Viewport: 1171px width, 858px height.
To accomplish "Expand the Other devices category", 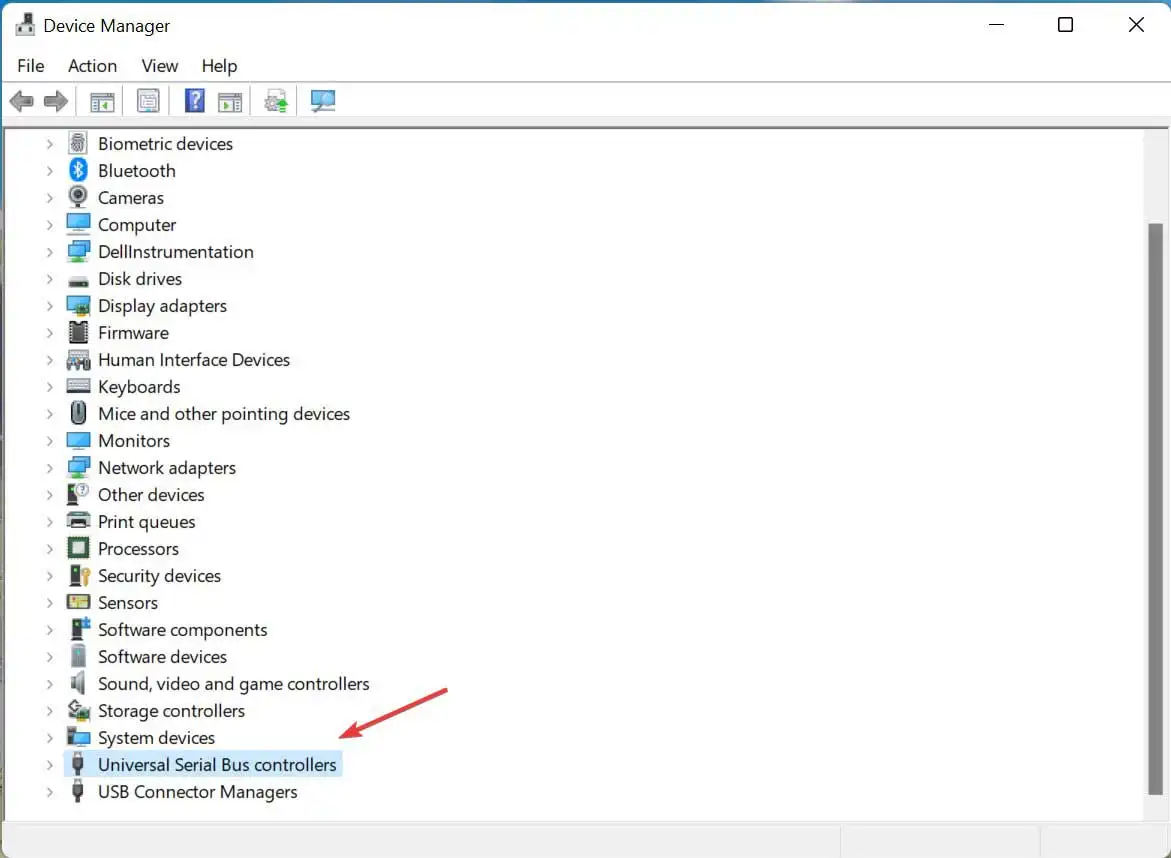I will coord(49,495).
